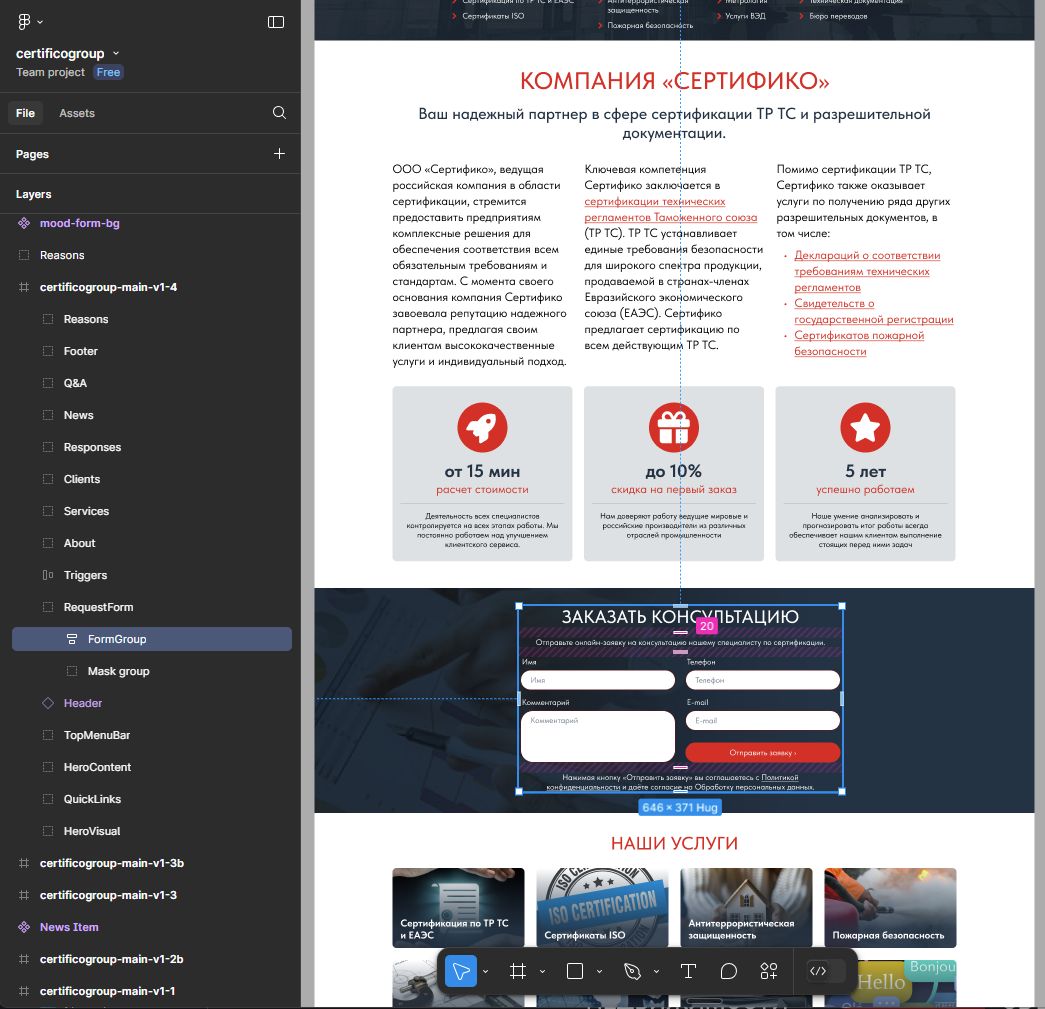Click the gift icon in discount card
Viewport: 1045px width, 1009px height.
coord(674,427)
